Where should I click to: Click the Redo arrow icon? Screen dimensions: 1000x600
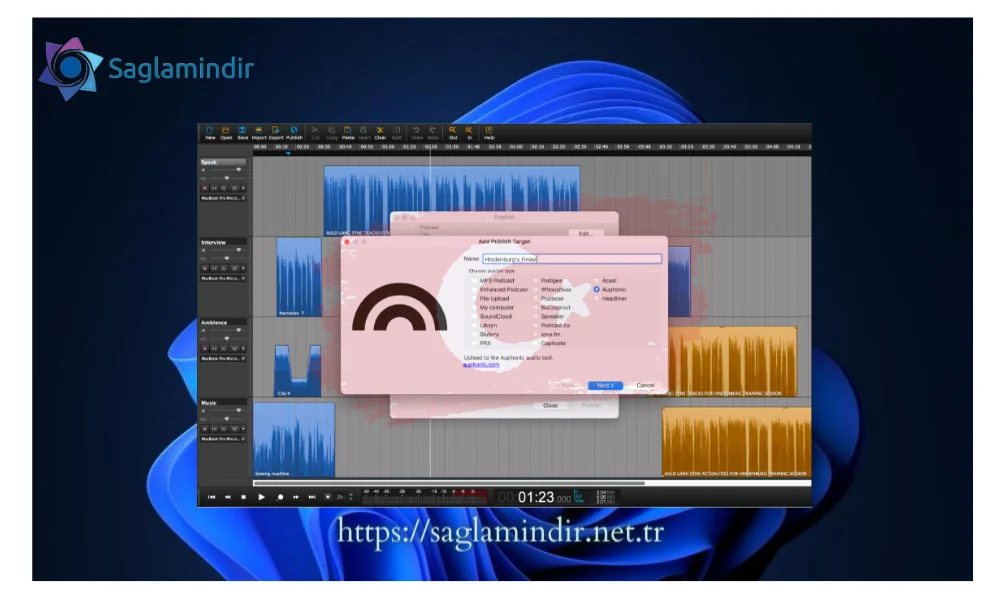(x=433, y=133)
